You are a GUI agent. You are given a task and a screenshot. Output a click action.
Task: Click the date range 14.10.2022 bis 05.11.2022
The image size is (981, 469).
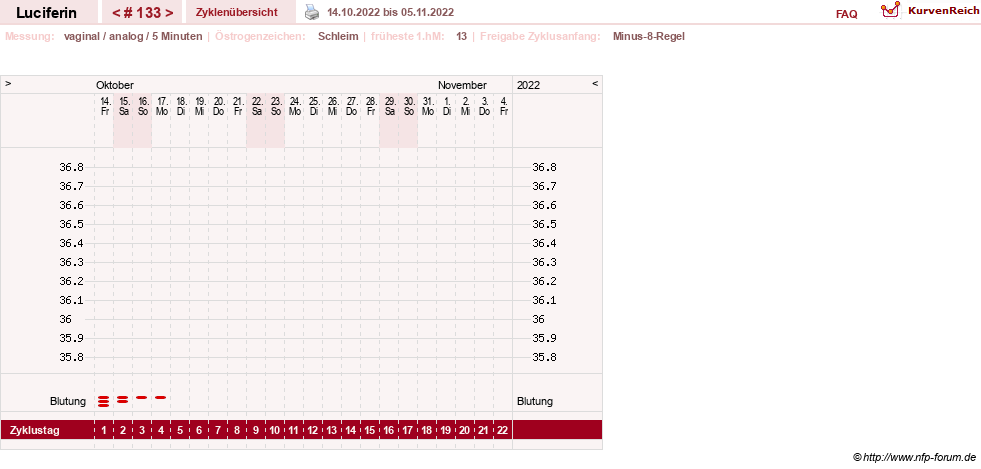(x=390, y=13)
